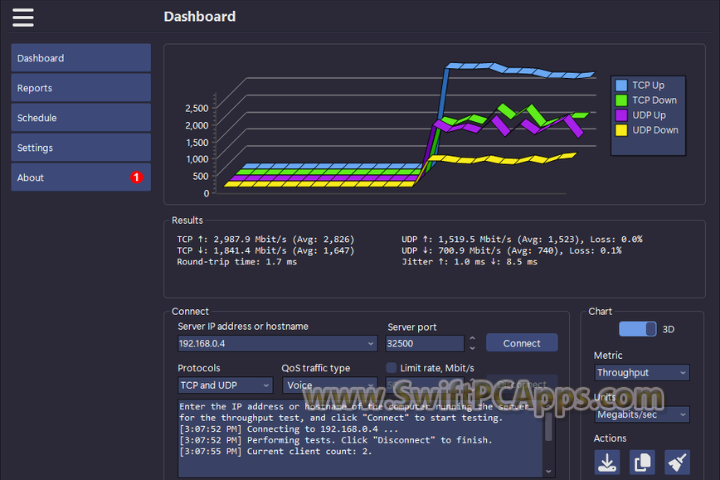This screenshot has width=720, height=480.
Task: Toggle the 3D chart switch
Action: (x=637, y=329)
